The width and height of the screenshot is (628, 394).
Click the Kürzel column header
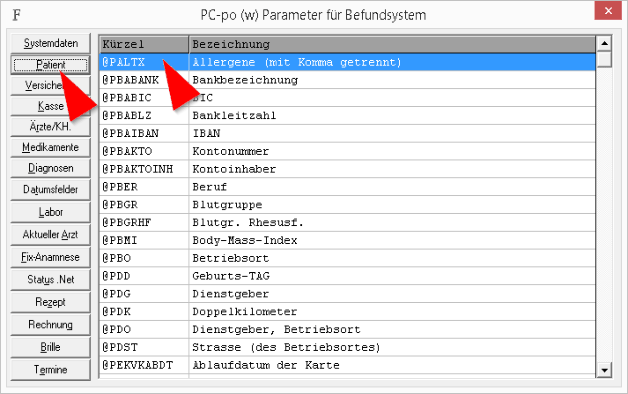click(144, 44)
